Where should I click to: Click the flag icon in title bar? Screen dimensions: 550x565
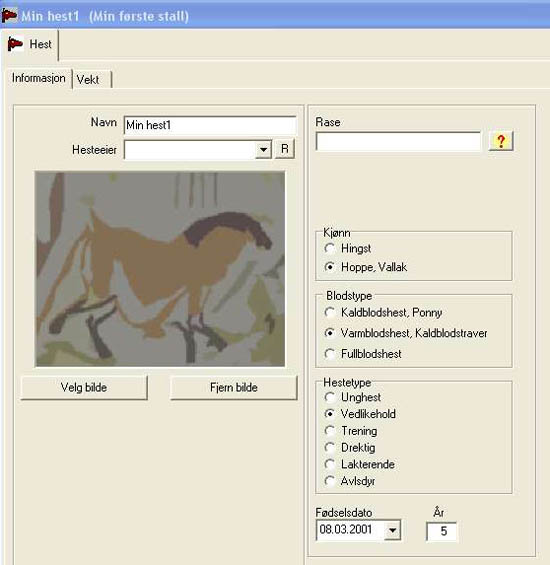[9, 15]
